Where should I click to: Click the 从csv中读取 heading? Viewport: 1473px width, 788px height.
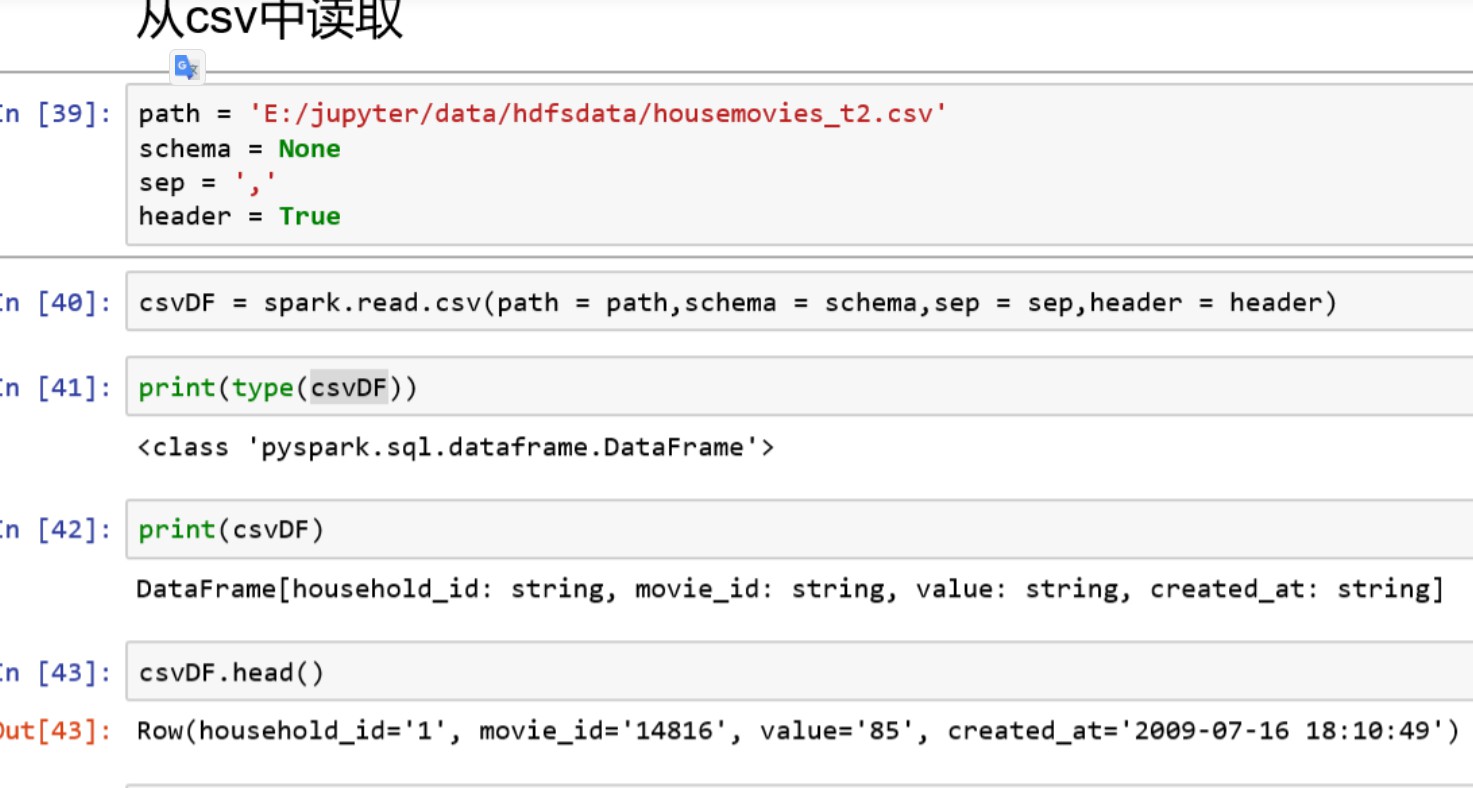click(x=269, y=20)
